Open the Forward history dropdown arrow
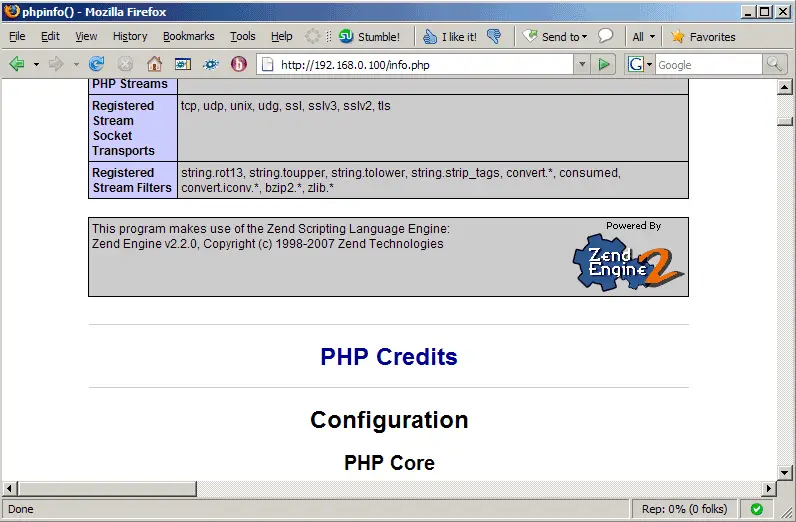 tap(76, 64)
